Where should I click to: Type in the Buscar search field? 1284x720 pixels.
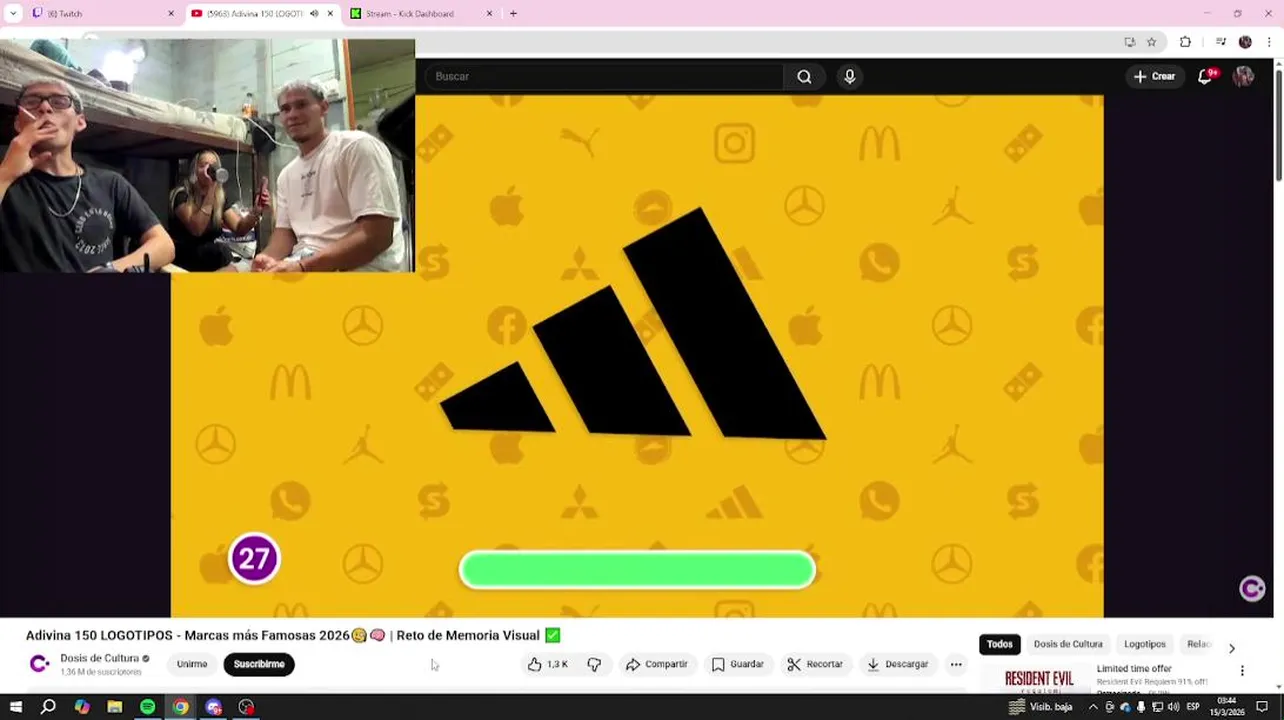pos(604,76)
